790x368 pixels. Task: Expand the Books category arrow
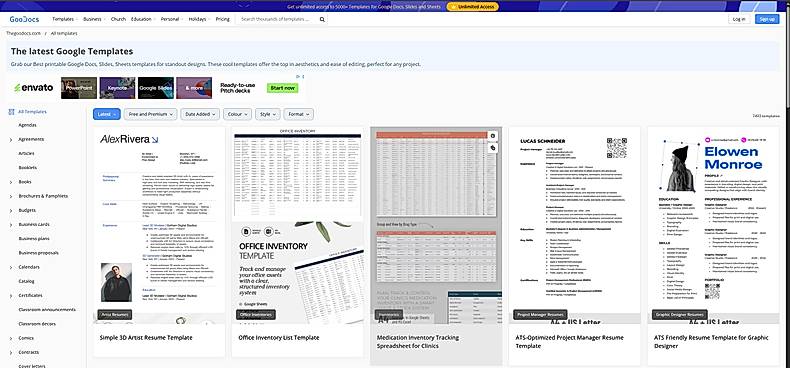[11, 182]
